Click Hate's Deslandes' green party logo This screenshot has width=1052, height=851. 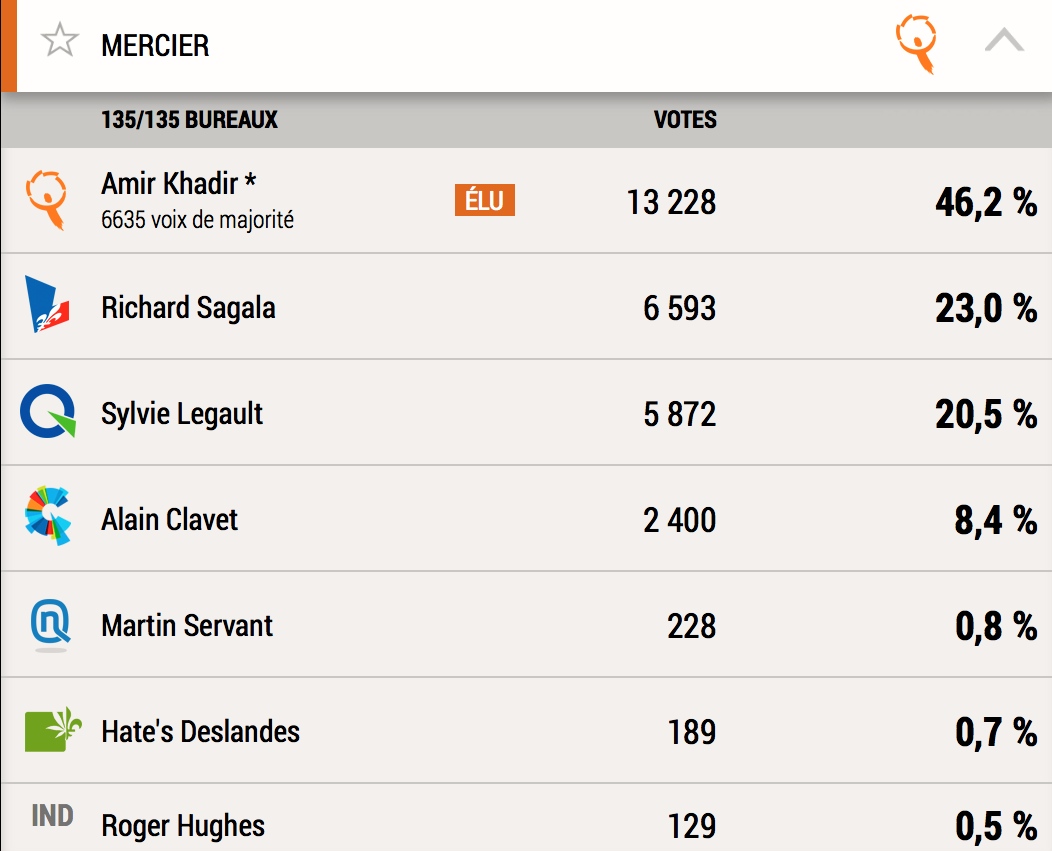pyautogui.click(x=51, y=731)
